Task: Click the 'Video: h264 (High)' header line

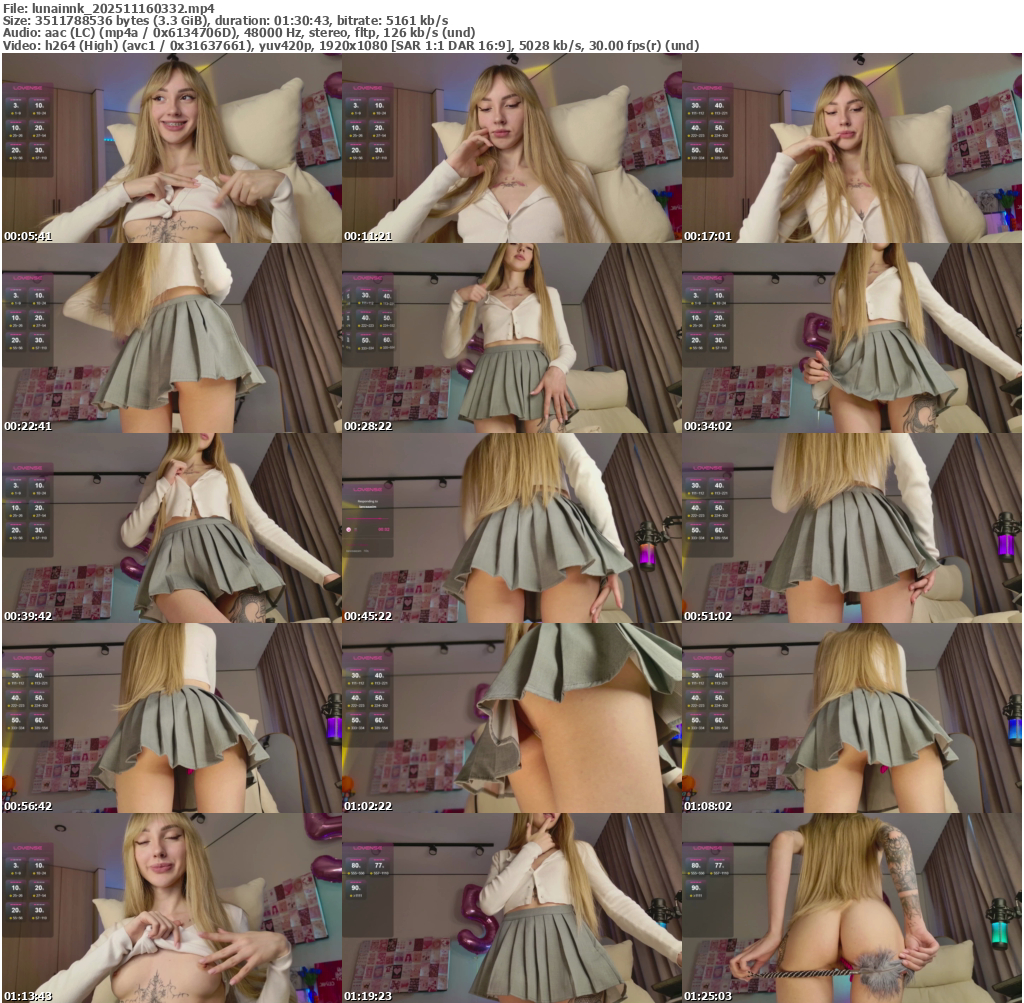Action: coord(351,46)
